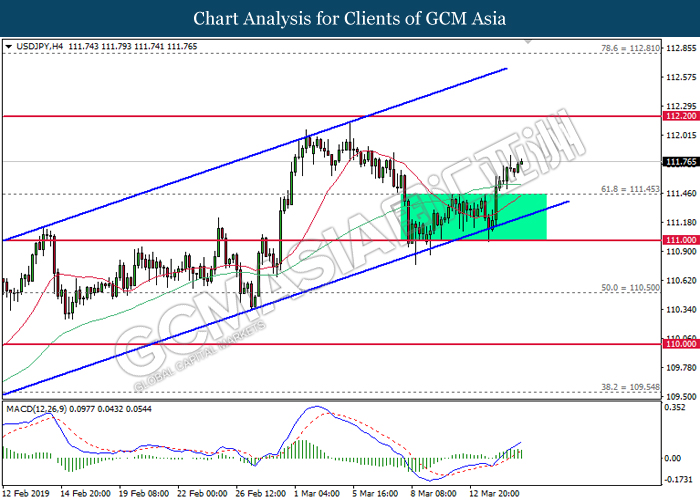Click the 38.2 = 109.548 Fibonacci label

[x=630, y=387]
